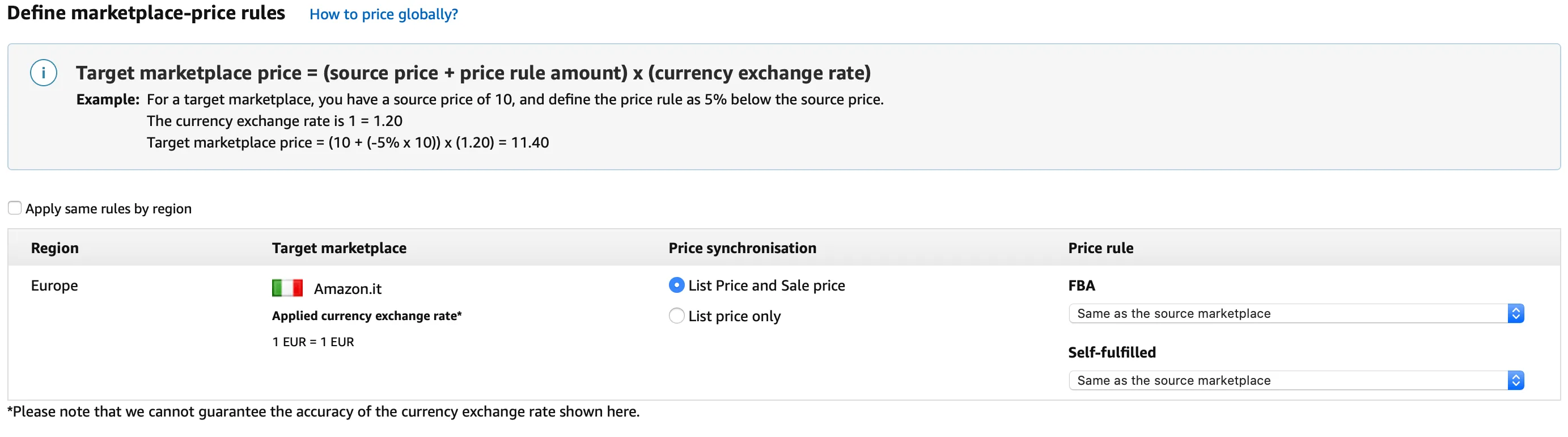Select 'List Price and Sale price' radio
Viewport: 1568px width, 437px height.
pyautogui.click(x=676, y=285)
